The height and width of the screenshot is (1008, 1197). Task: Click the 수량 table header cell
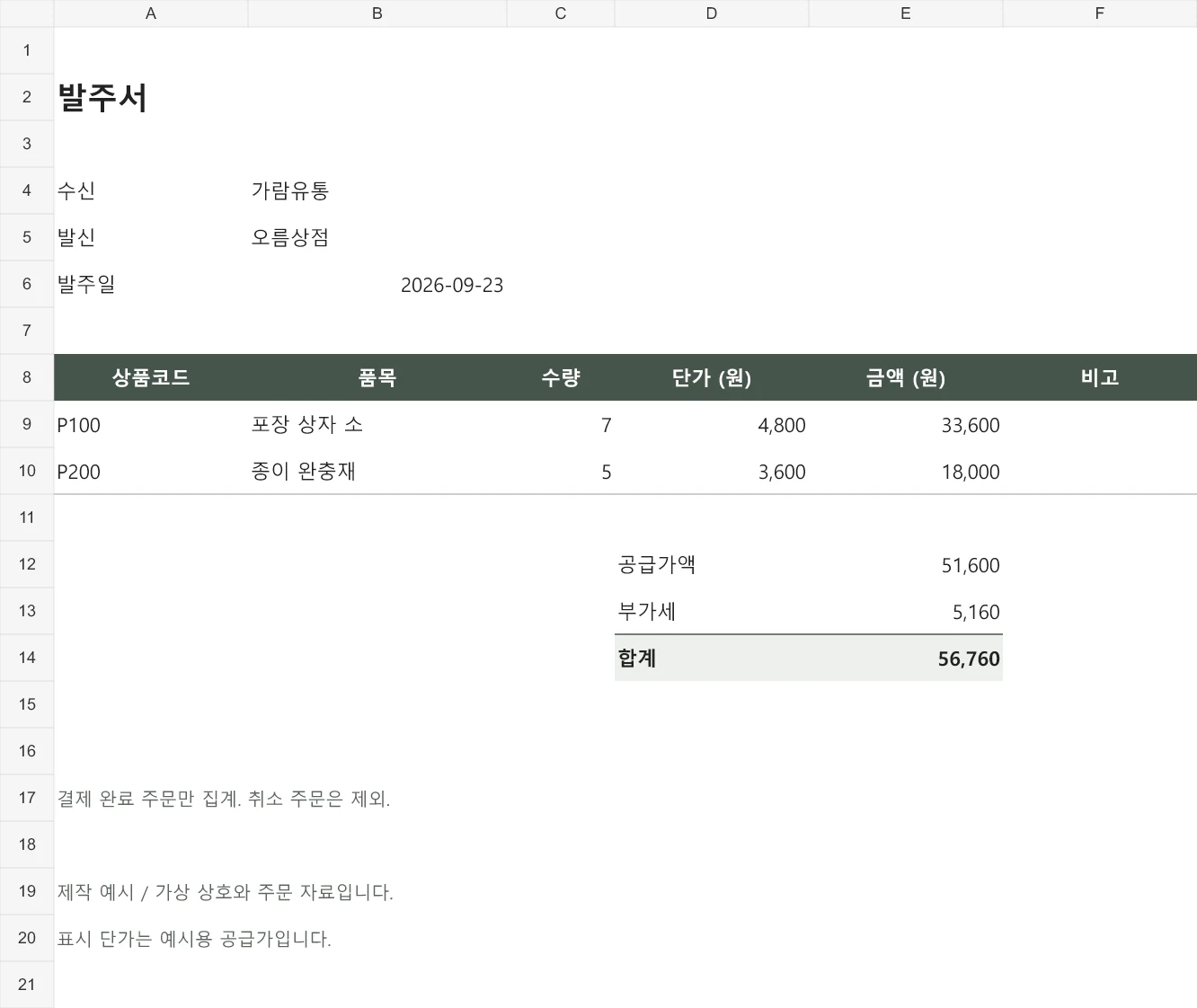561,377
